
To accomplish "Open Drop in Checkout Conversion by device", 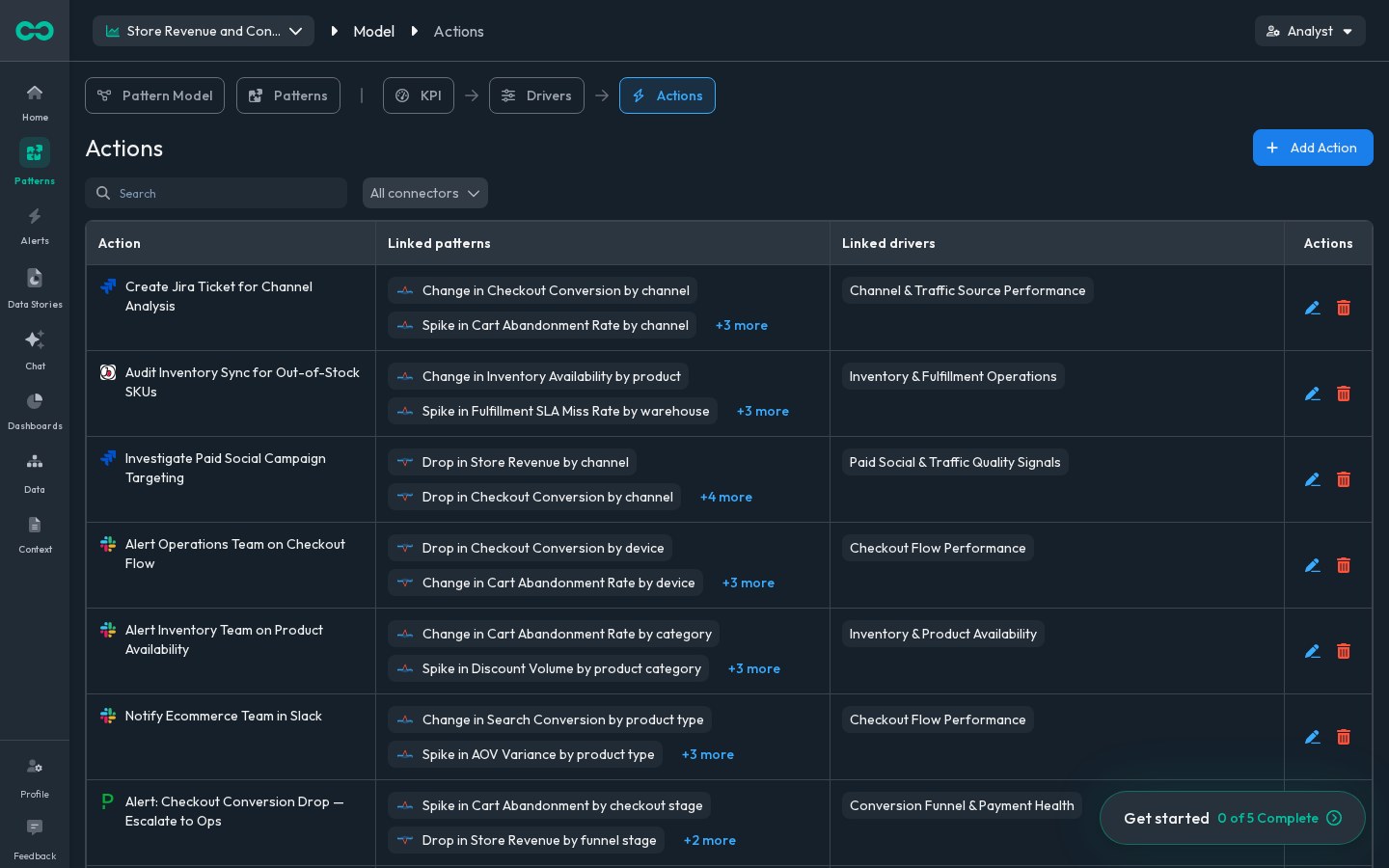I will [530, 548].
